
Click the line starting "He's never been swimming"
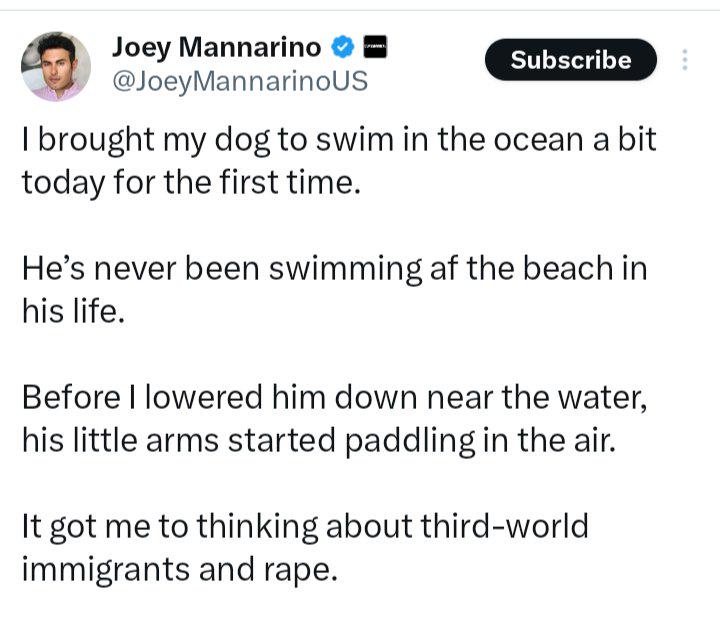(334, 270)
